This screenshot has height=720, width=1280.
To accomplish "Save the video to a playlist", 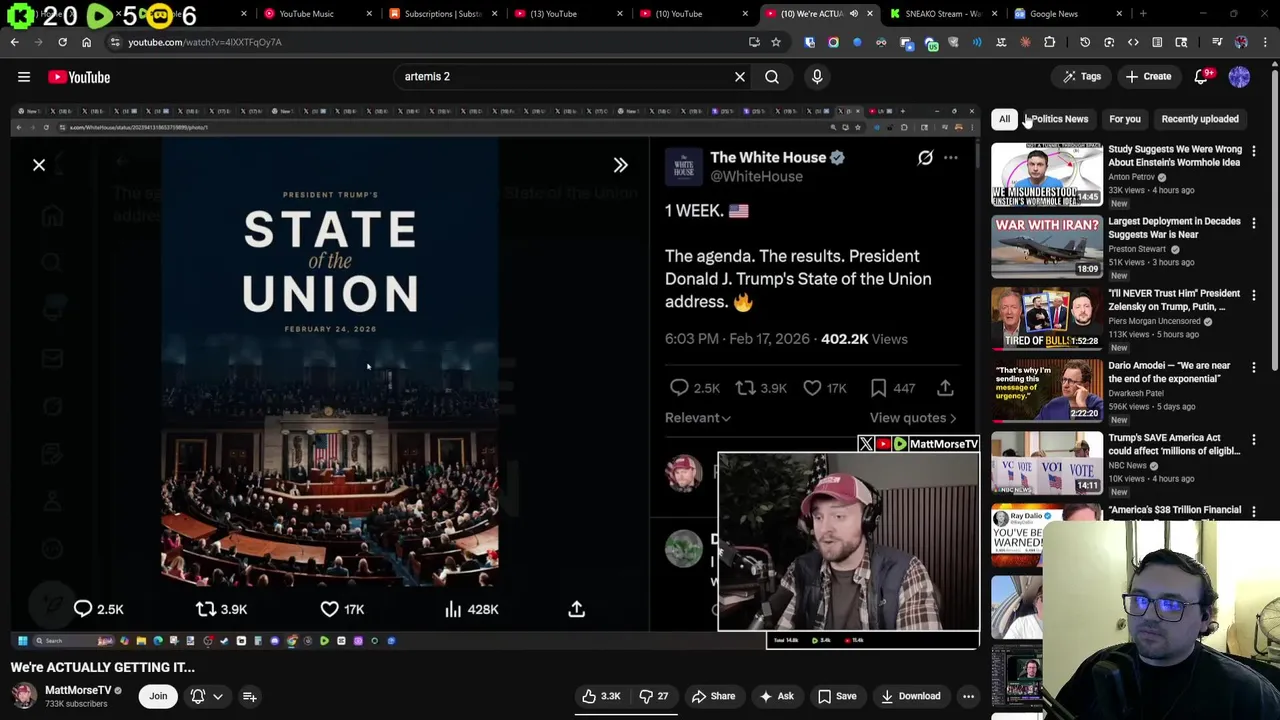I will [x=837, y=696].
